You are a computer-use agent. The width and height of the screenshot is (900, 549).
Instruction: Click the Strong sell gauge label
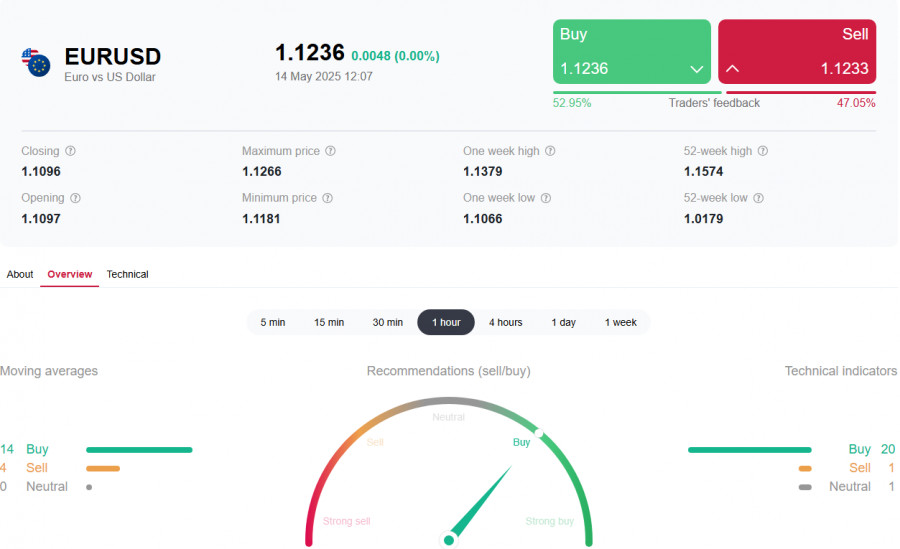click(346, 521)
